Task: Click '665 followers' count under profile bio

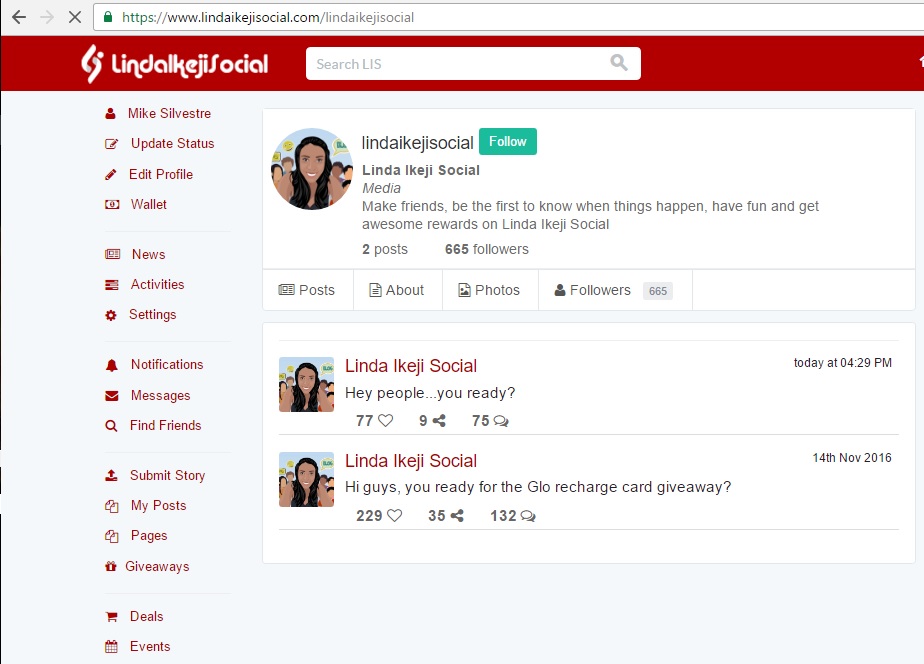Action: click(487, 249)
